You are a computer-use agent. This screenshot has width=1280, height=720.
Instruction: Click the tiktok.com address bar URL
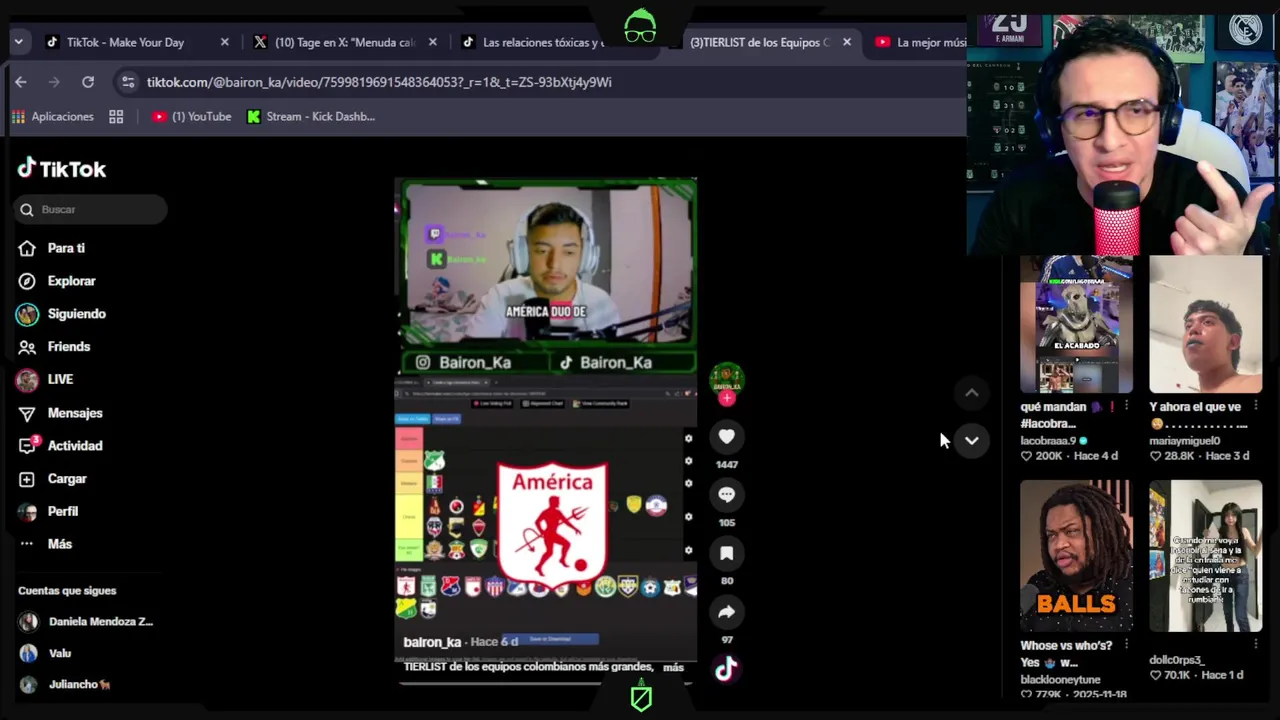pyautogui.click(x=379, y=82)
